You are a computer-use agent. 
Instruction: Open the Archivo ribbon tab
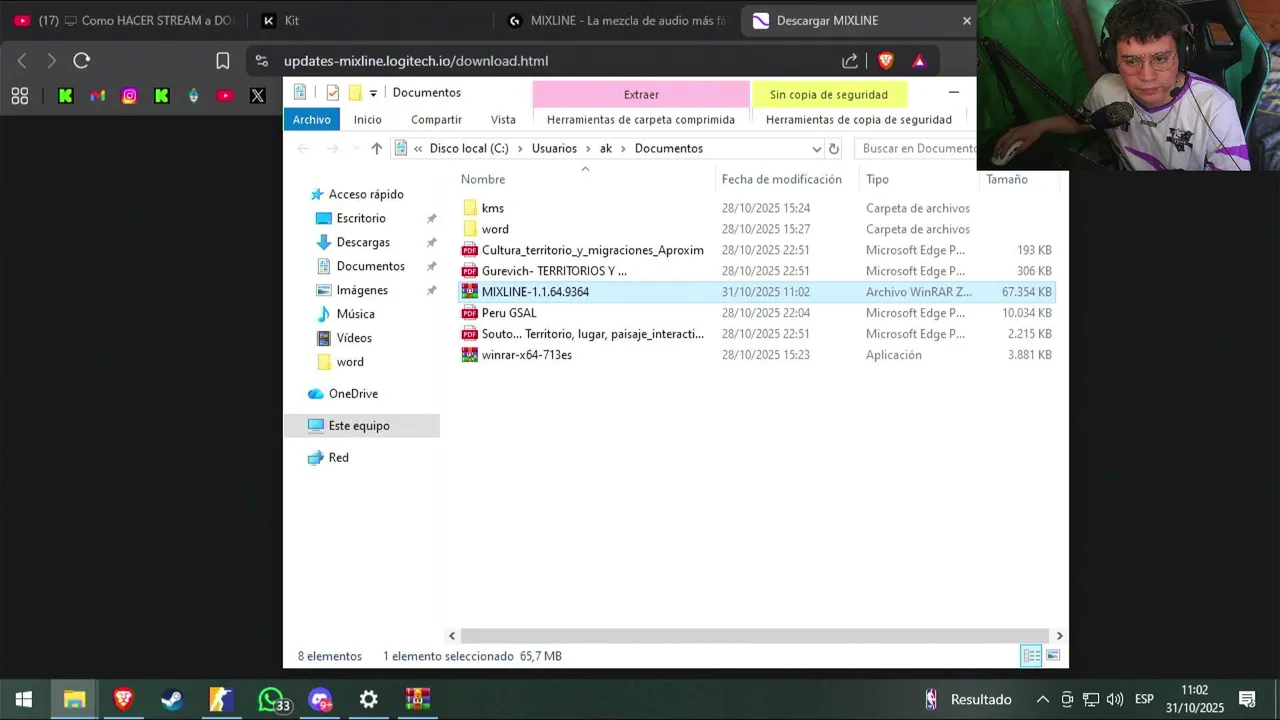pos(312,119)
